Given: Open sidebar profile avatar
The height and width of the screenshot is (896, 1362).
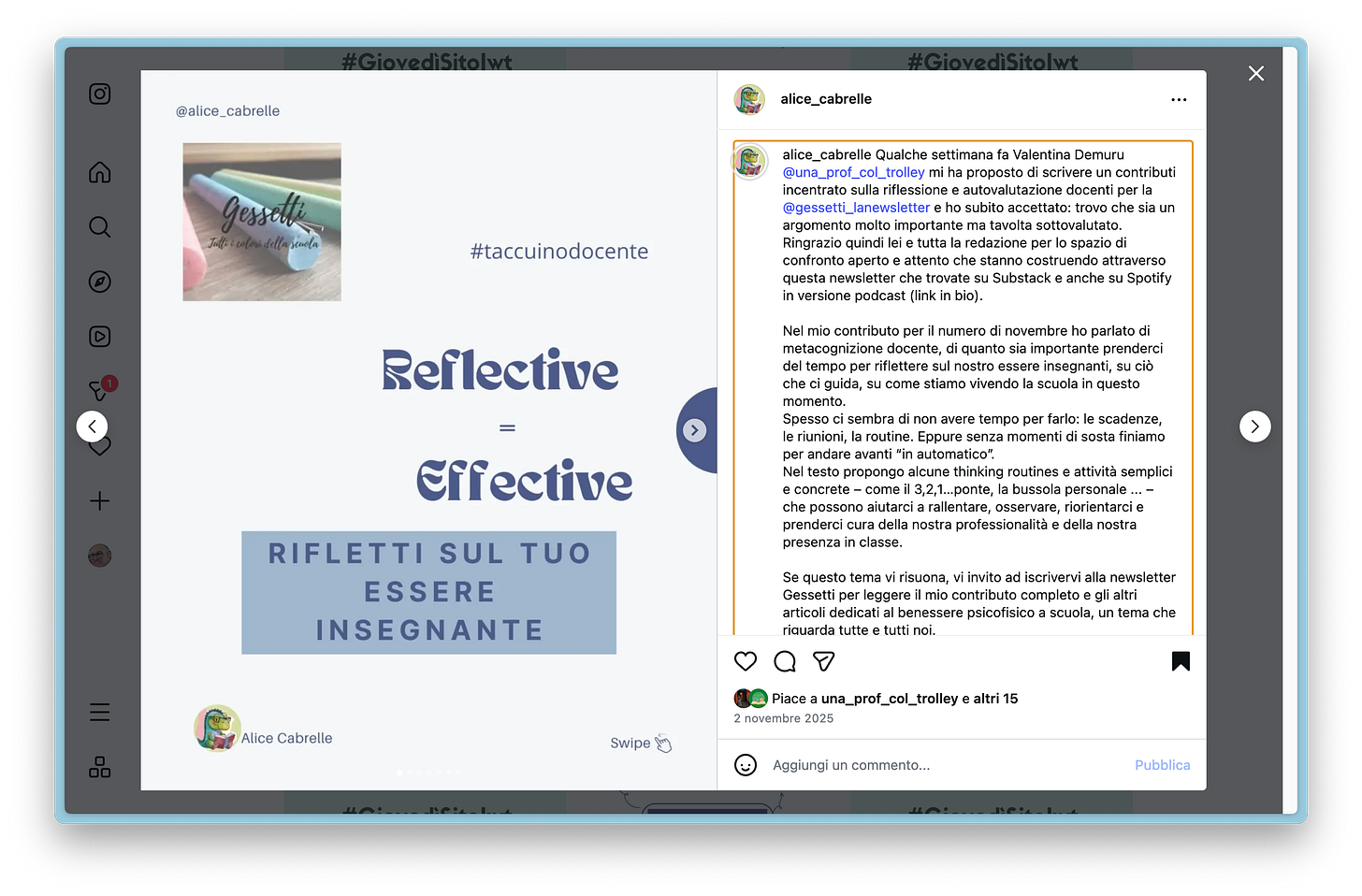Looking at the screenshot, I should click(100, 556).
